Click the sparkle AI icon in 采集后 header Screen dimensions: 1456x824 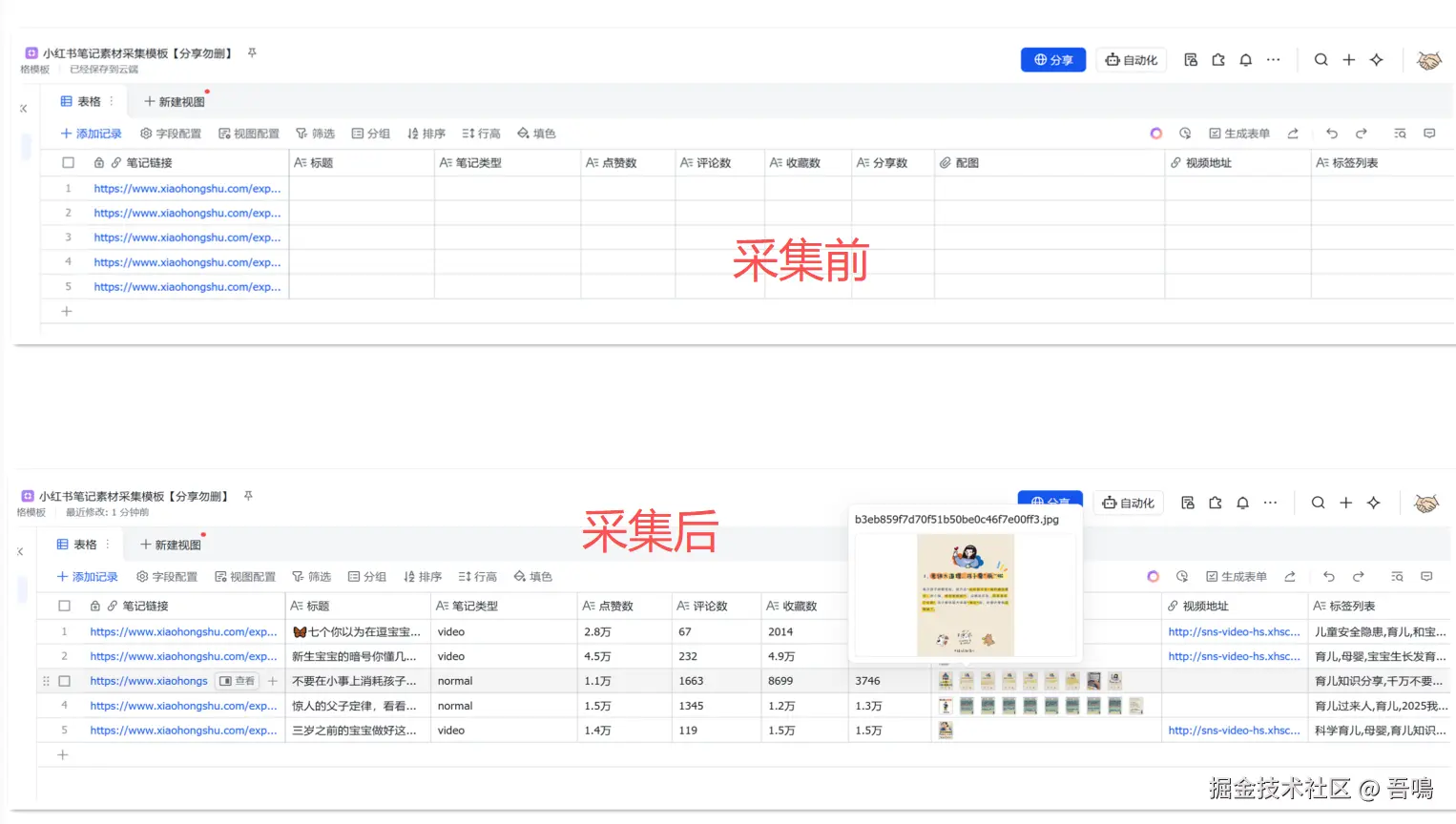[x=1374, y=503]
